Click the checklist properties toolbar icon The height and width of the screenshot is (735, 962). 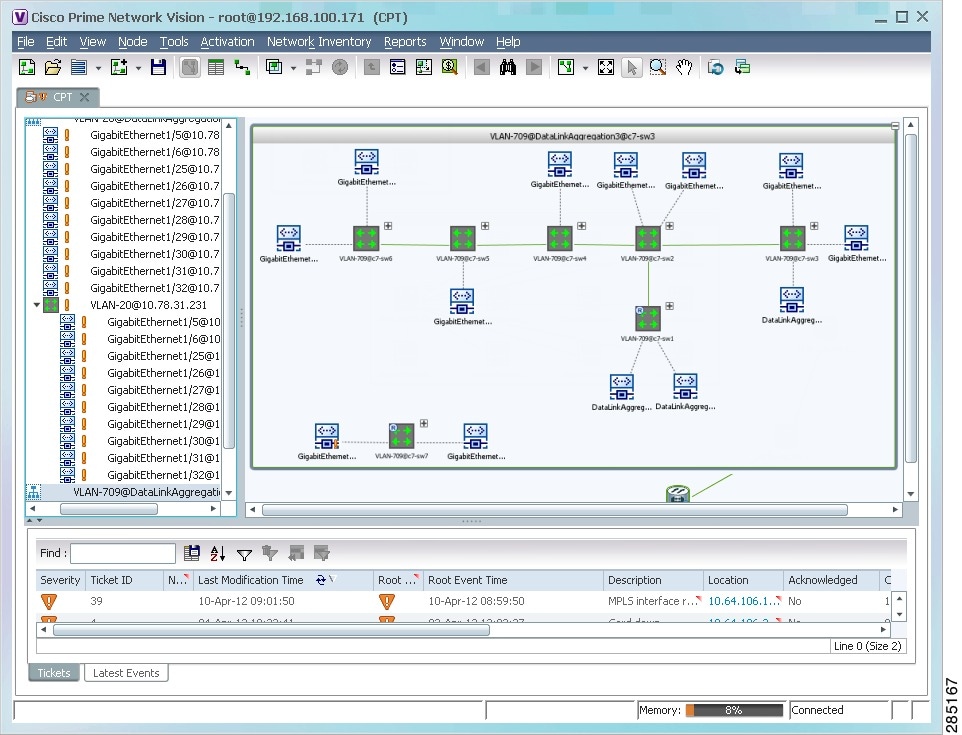click(x=398, y=67)
